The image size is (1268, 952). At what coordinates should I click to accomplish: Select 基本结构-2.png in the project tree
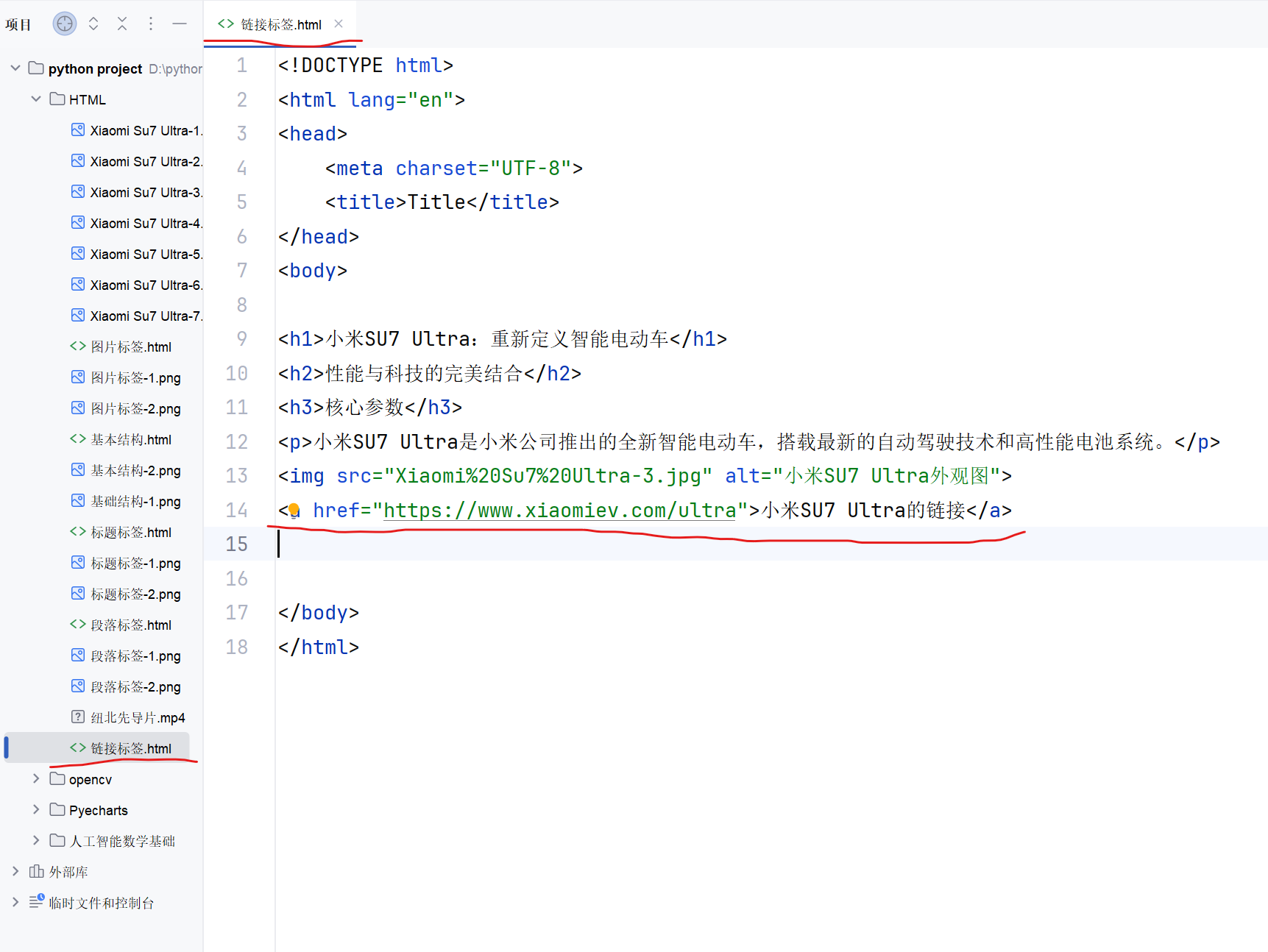(x=126, y=470)
